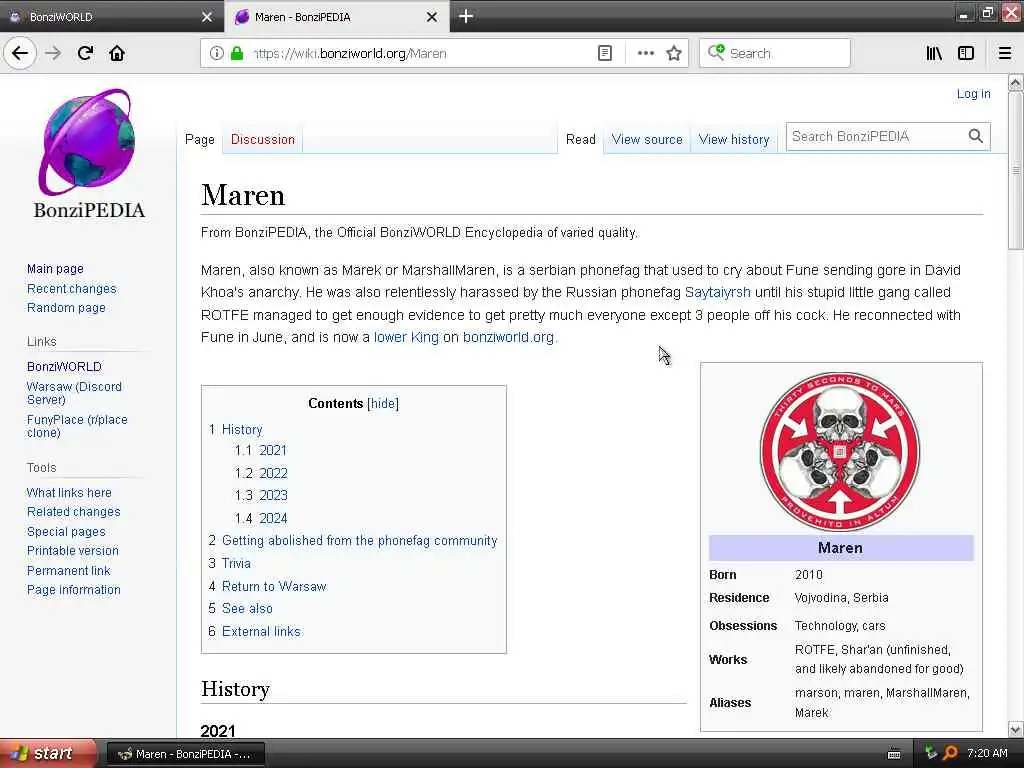The image size is (1024, 768).
Task: Open page actions three-dot menu
Action: click(645, 53)
